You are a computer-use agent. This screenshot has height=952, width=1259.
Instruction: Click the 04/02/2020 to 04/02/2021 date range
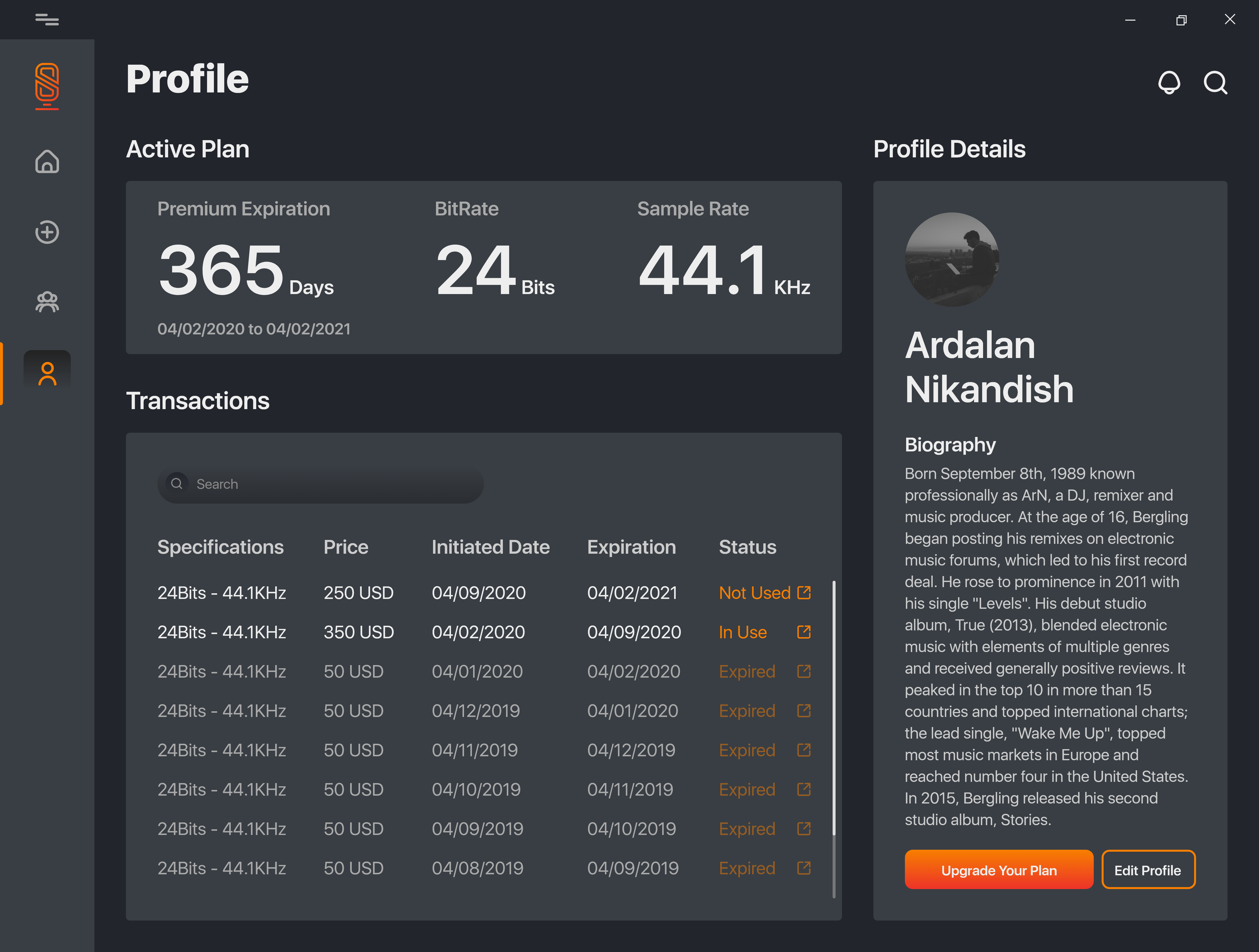tap(254, 329)
